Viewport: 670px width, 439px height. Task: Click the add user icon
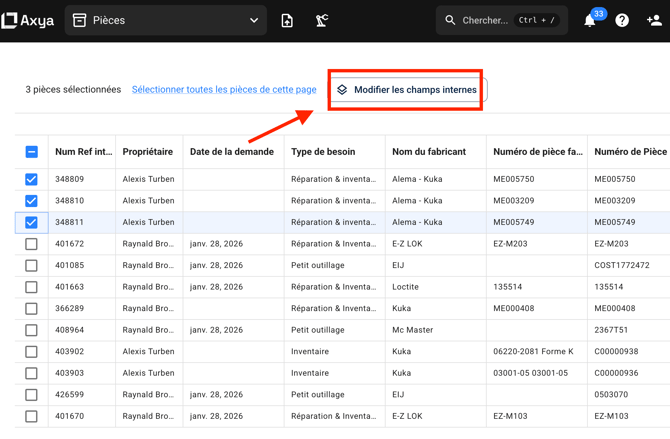[x=654, y=20]
